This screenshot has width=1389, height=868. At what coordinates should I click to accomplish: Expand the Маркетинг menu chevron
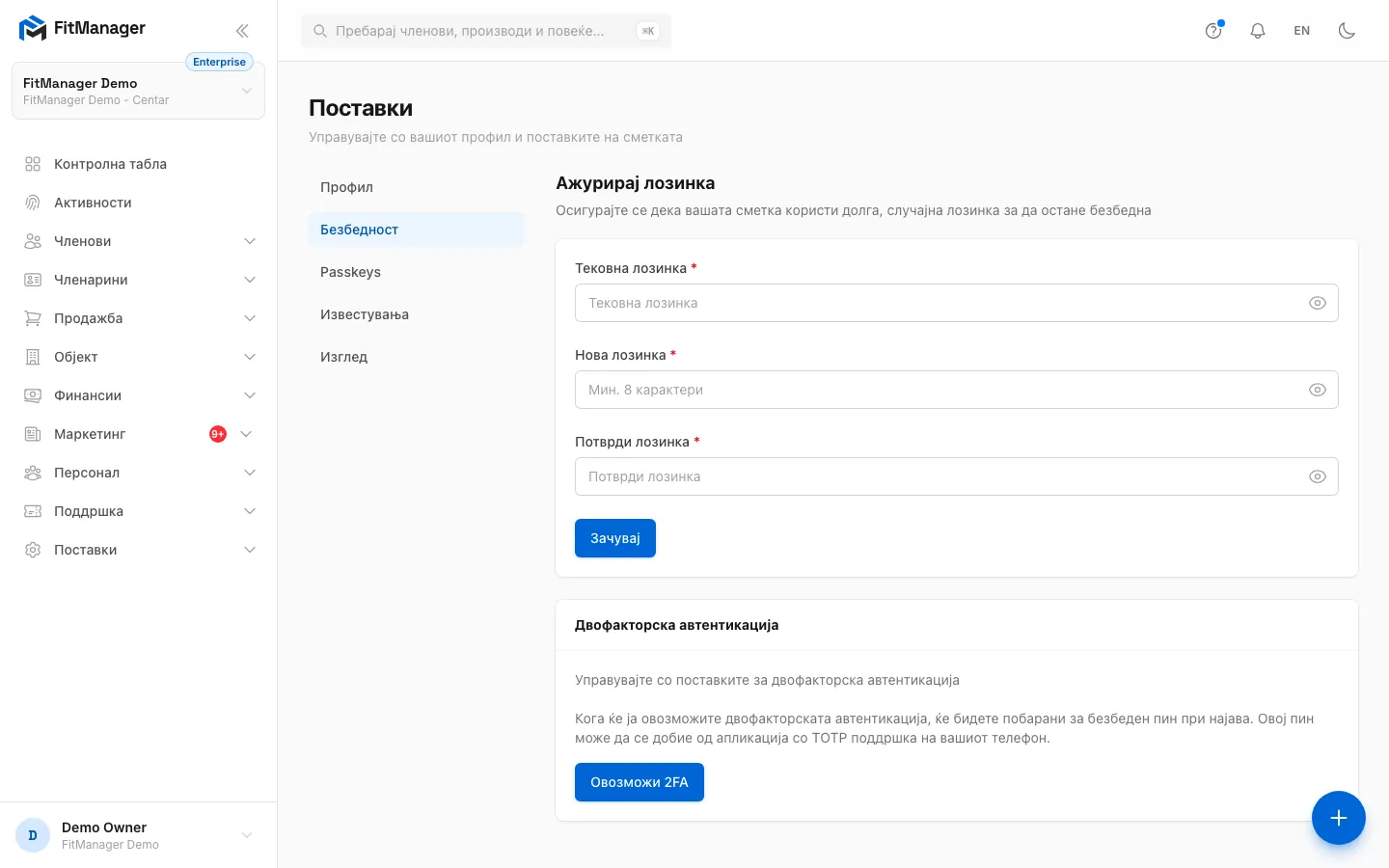pyautogui.click(x=246, y=434)
